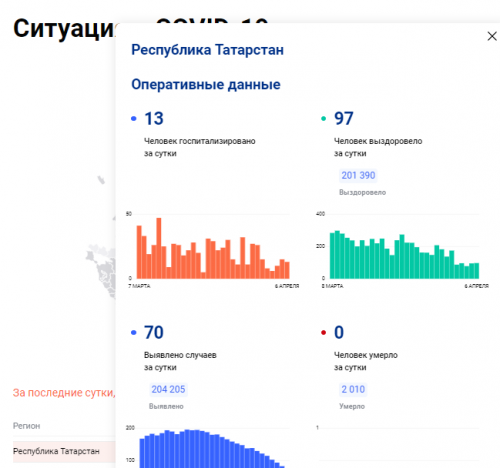500x468 pixels.
Task: Click the Человек умерло за сутки label
Action: (x=366, y=361)
